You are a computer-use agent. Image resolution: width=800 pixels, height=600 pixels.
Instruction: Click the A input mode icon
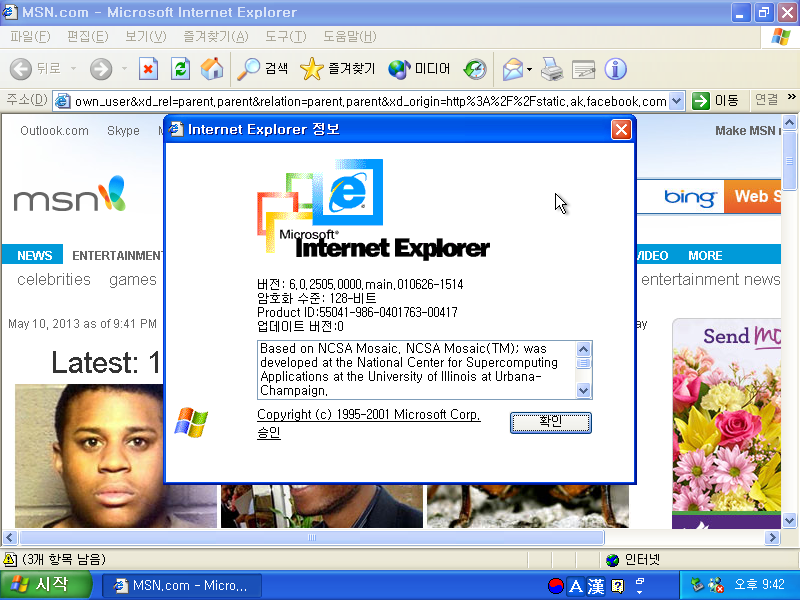coord(576,586)
